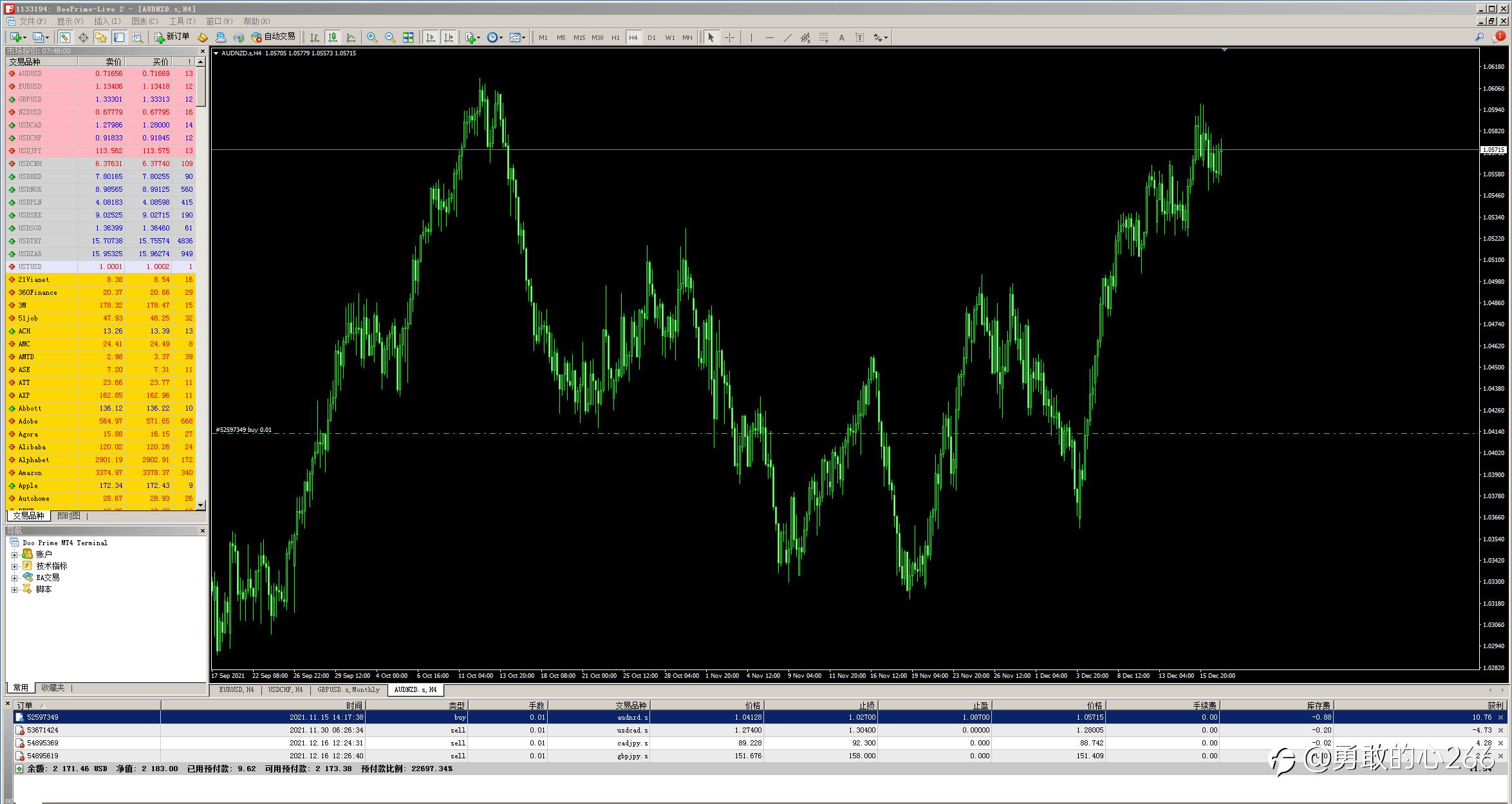Open the Templates dropdown arrow
1512x804 pixels.
tap(523, 37)
